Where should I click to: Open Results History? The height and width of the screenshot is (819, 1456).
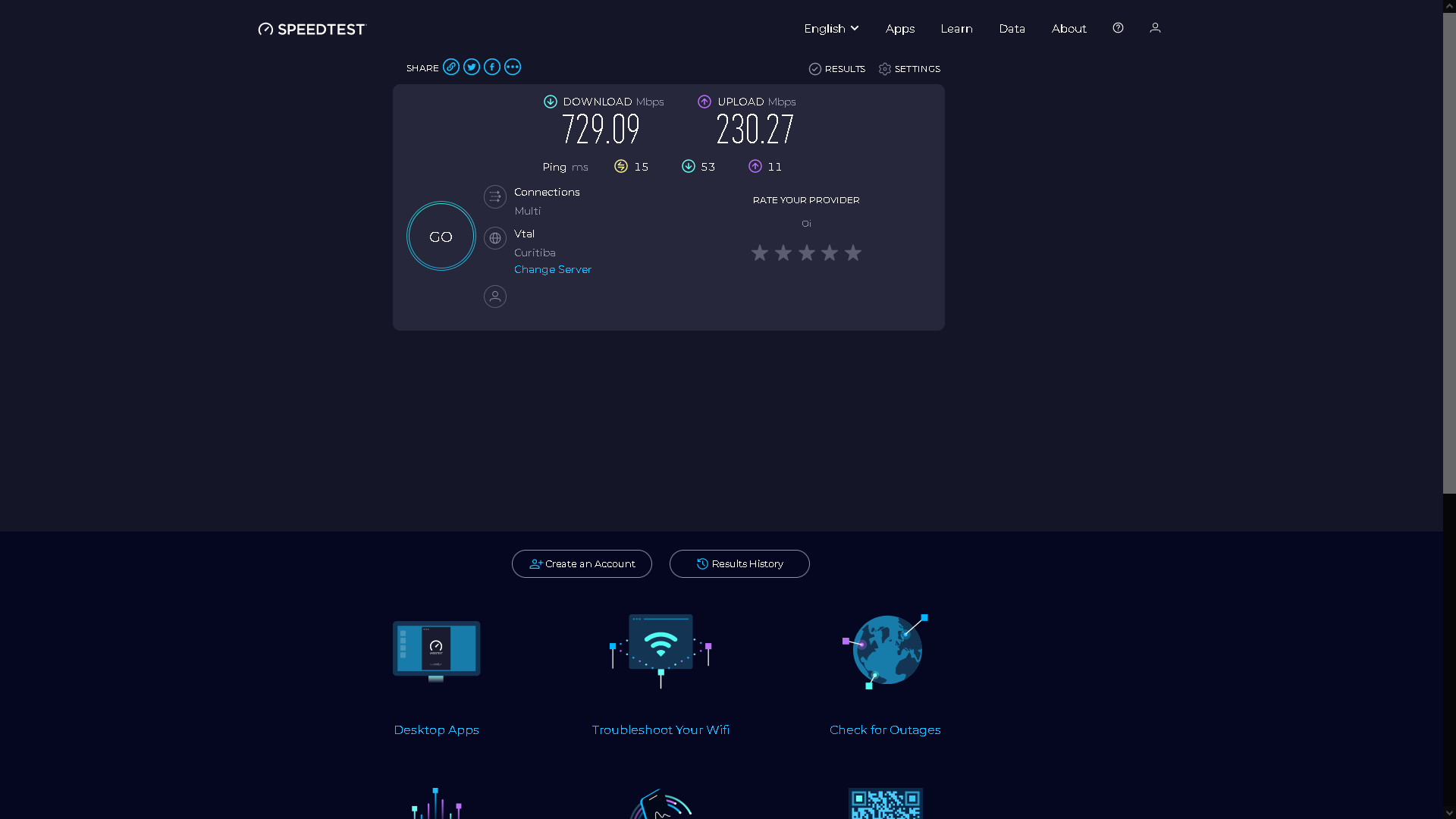[739, 563]
